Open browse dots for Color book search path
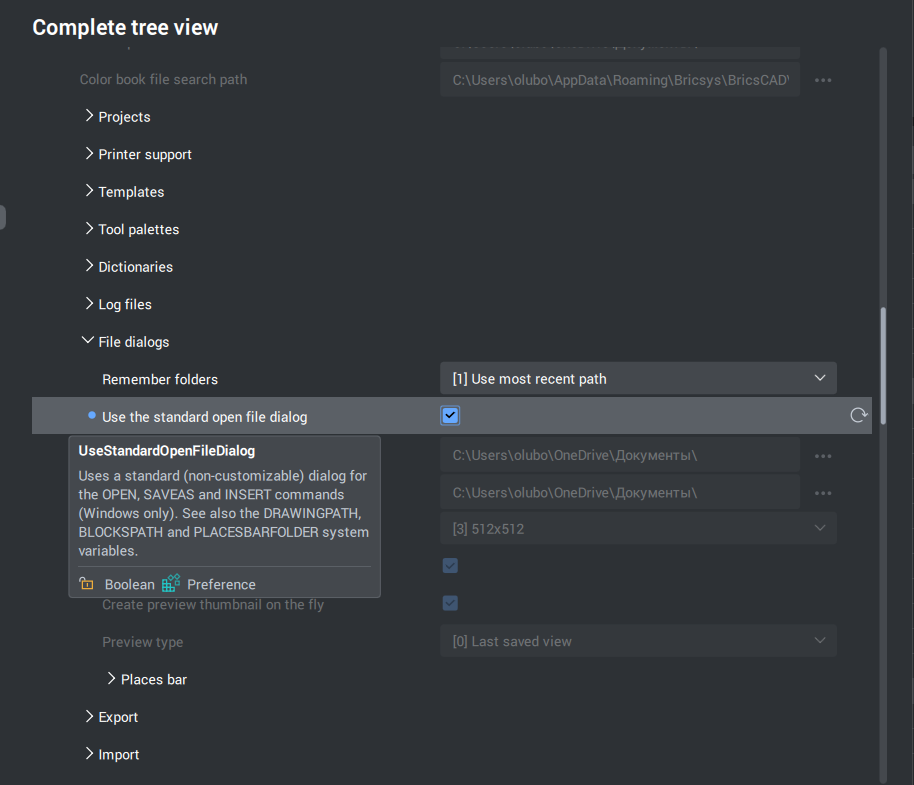This screenshot has width=914, height=785. click(x=822, y=80)
